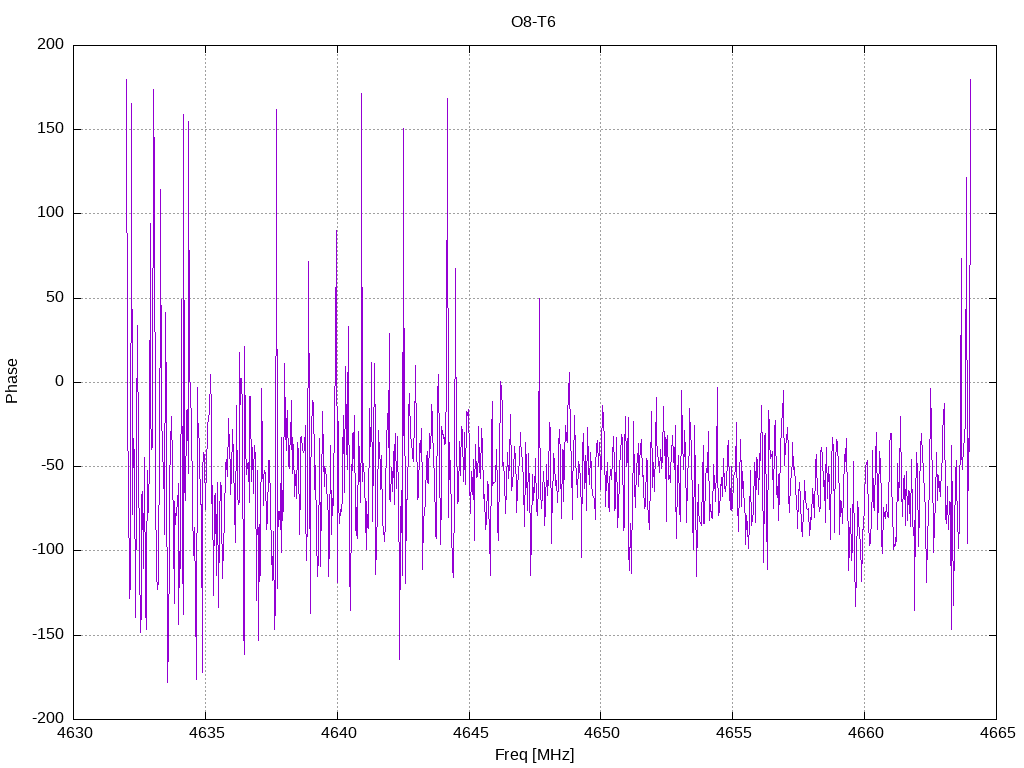Viewport: 1024px width, 768px height.
Task: Click the Freq [MHz] axis label
Action: 534,755
